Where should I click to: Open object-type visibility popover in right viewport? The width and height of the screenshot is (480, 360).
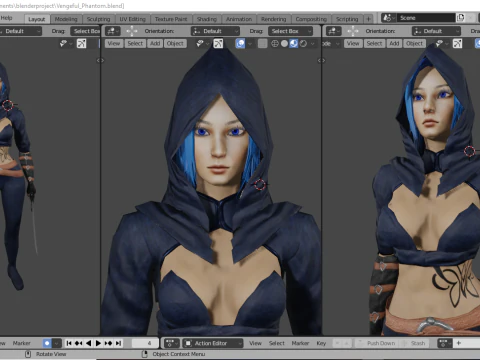point(441,44)
